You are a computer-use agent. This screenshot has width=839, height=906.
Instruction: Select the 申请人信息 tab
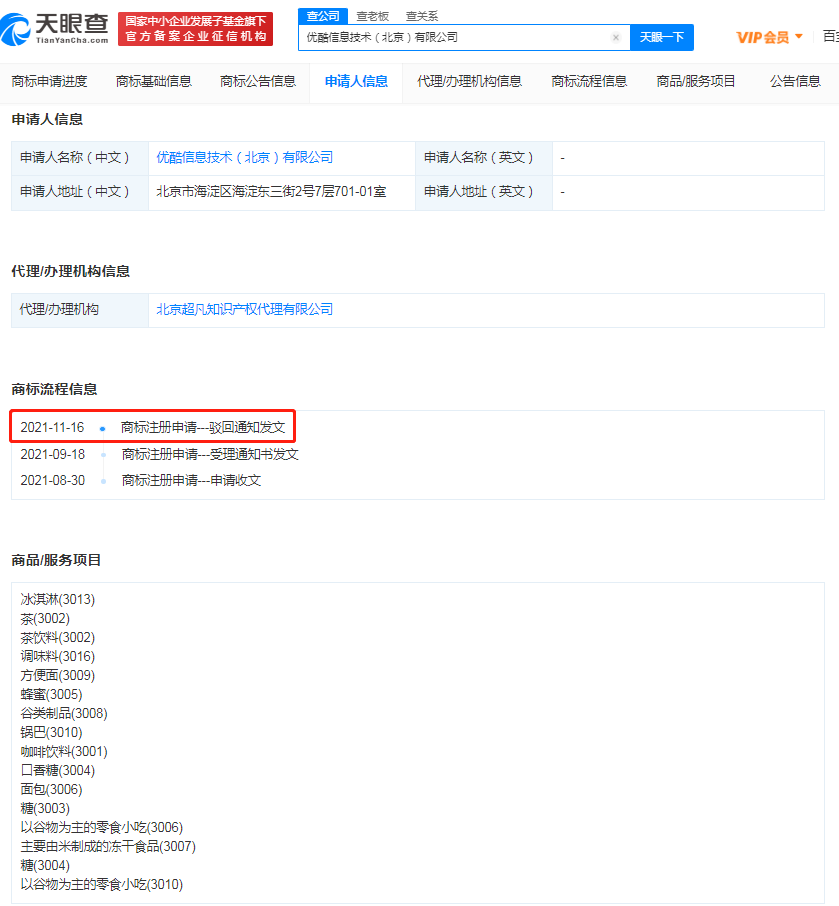coord(356,81)
